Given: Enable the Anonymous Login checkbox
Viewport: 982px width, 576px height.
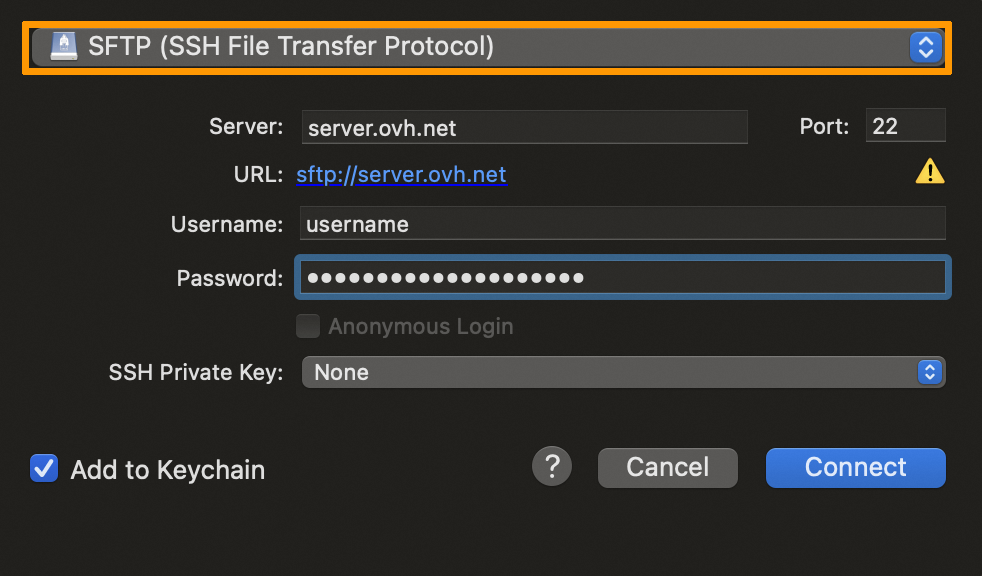Looking at the screenshot, I should [x=308, y=326].
